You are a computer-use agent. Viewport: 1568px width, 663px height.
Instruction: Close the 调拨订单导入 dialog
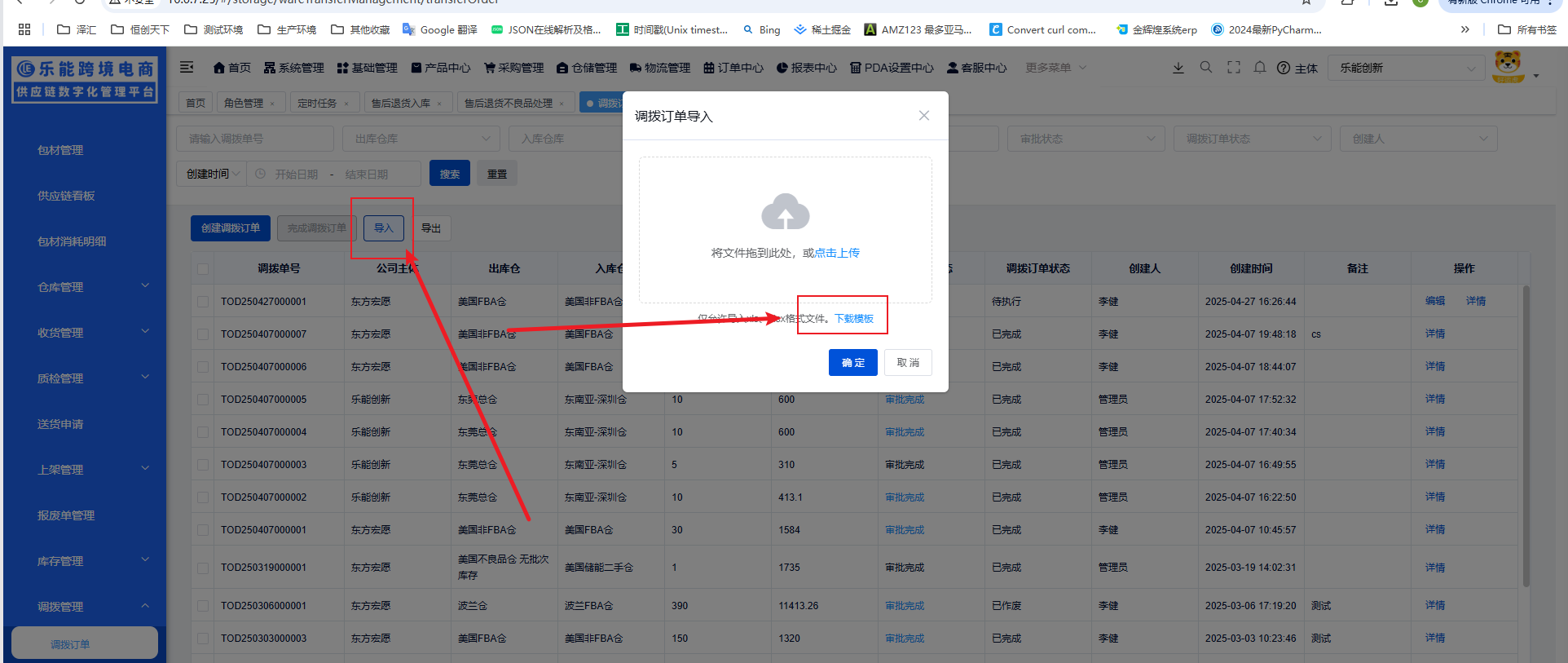click(x=923, y=116)
